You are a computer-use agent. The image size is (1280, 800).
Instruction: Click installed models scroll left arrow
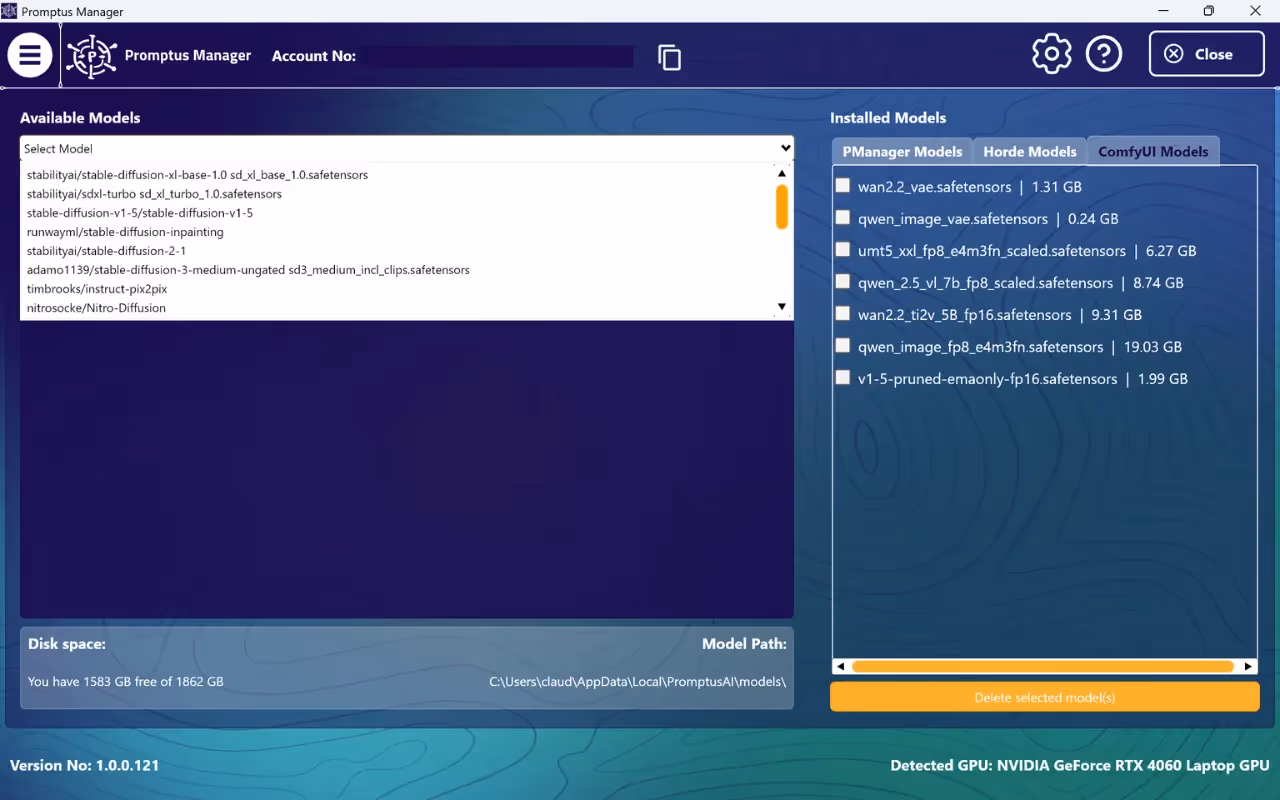coord(841,666)
